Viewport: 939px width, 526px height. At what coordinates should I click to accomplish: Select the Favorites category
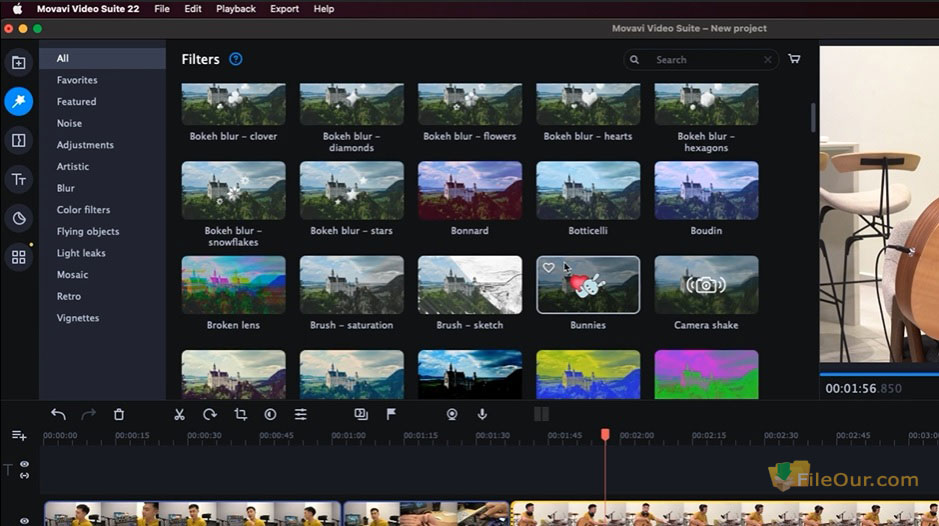click(x=102, y=80)
